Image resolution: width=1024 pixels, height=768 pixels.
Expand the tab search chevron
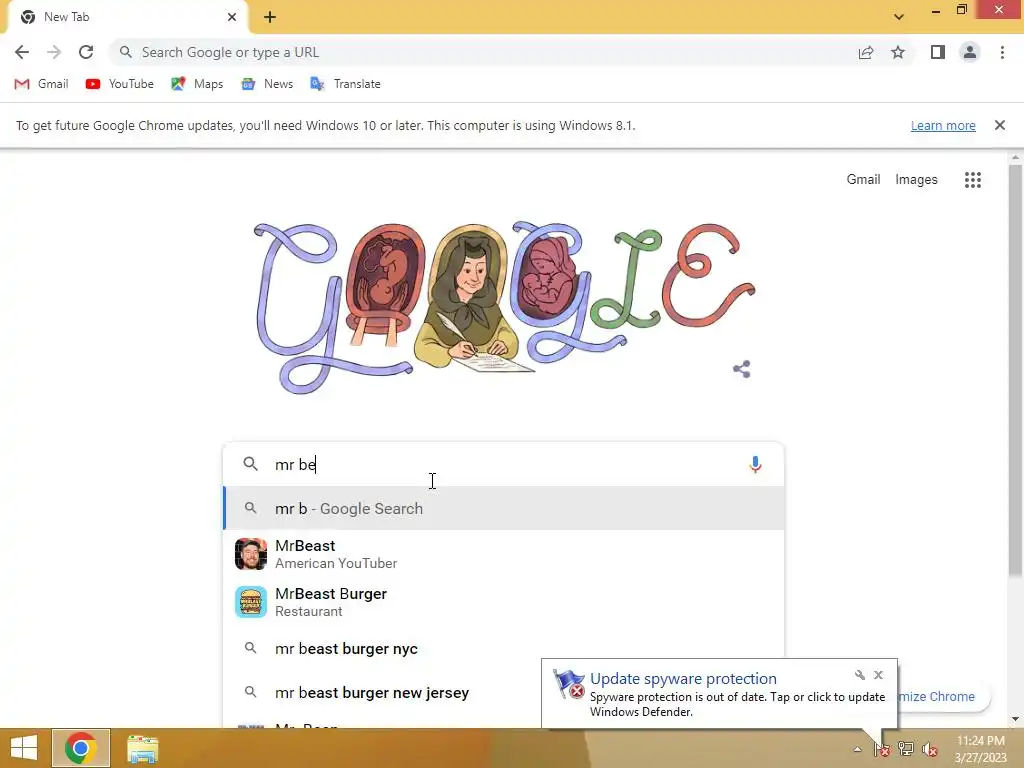[x=899, y=17]
